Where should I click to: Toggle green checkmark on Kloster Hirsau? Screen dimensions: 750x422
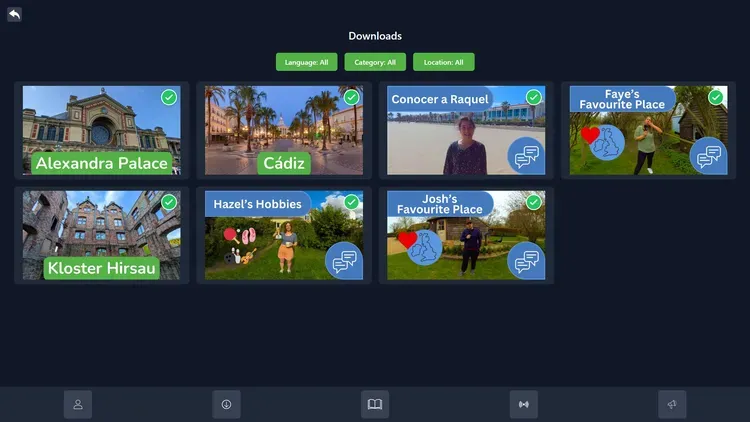click(169, 202)
